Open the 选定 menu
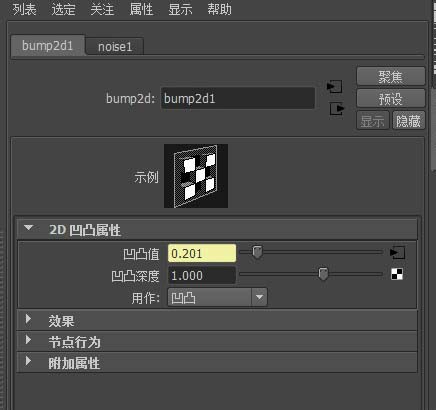Viewport: 436px width, 410px height. tap(63, 9)
